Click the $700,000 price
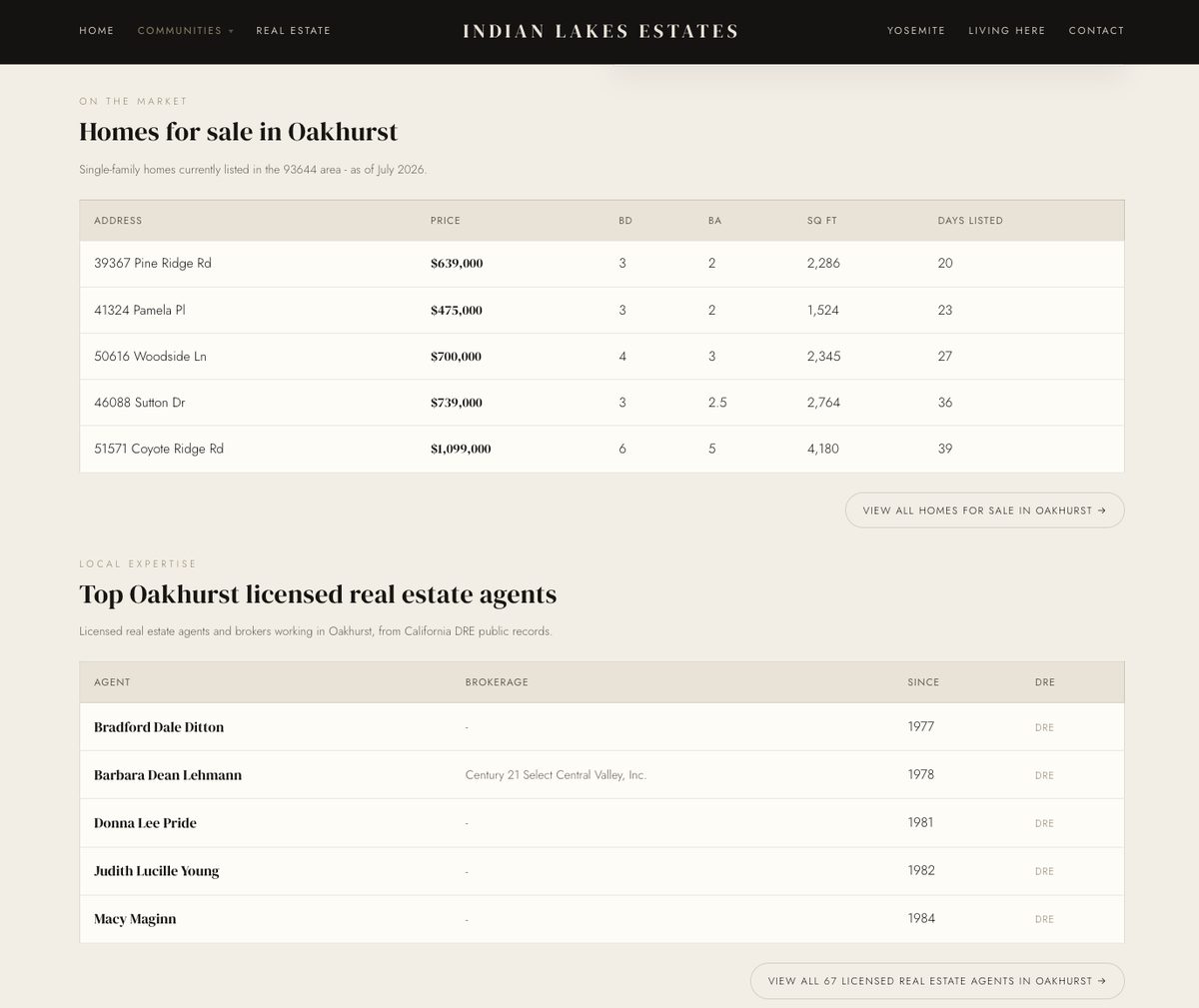This screenshot has height=1008, width=1199. click(x=456, y=357)
